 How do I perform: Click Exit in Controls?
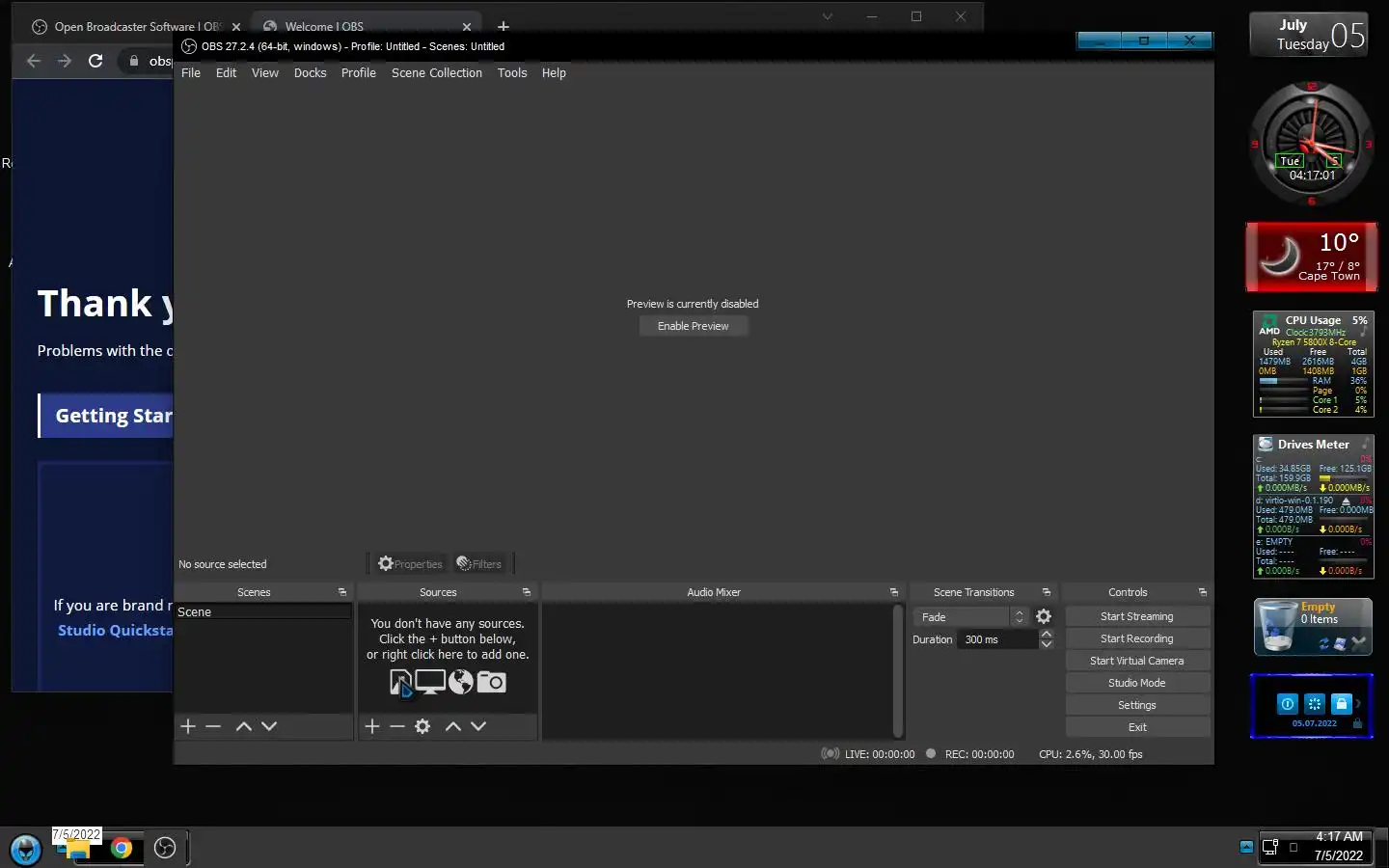tap(1137, 727)
